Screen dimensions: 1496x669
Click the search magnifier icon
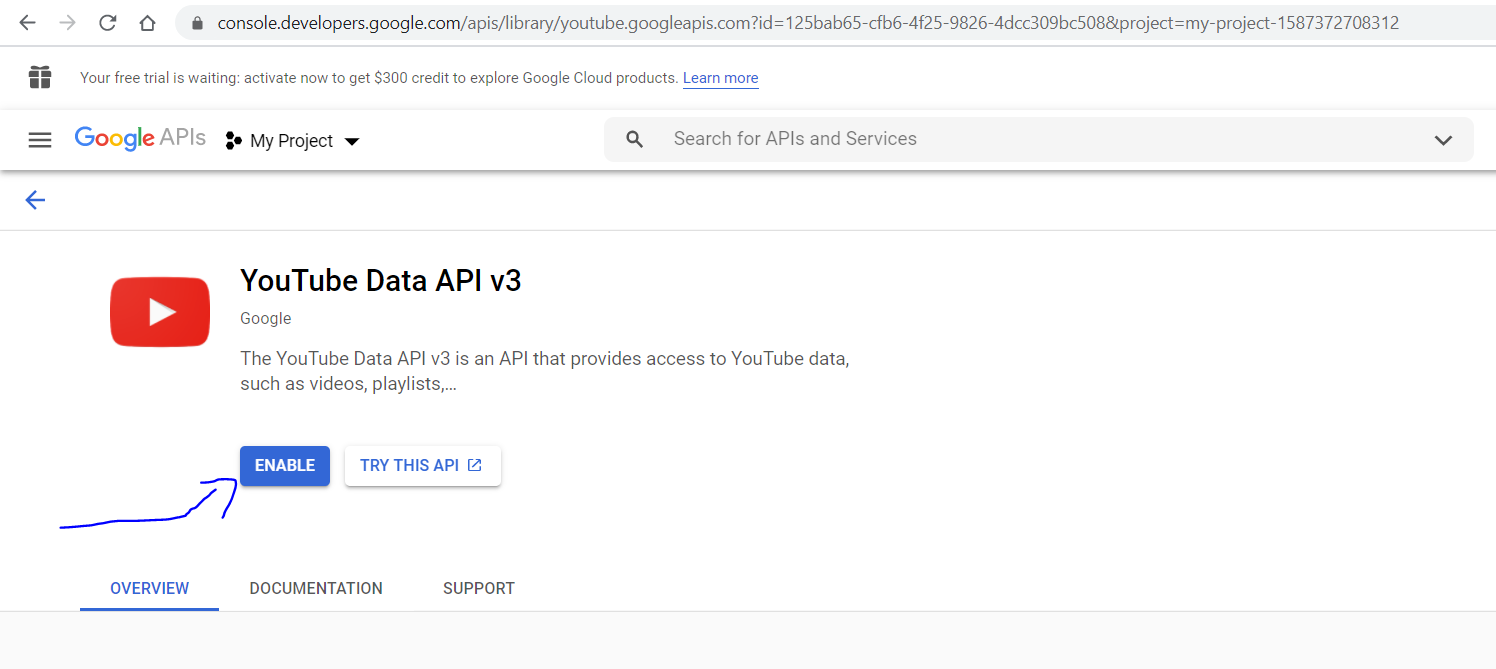click(x=634, y=139)
